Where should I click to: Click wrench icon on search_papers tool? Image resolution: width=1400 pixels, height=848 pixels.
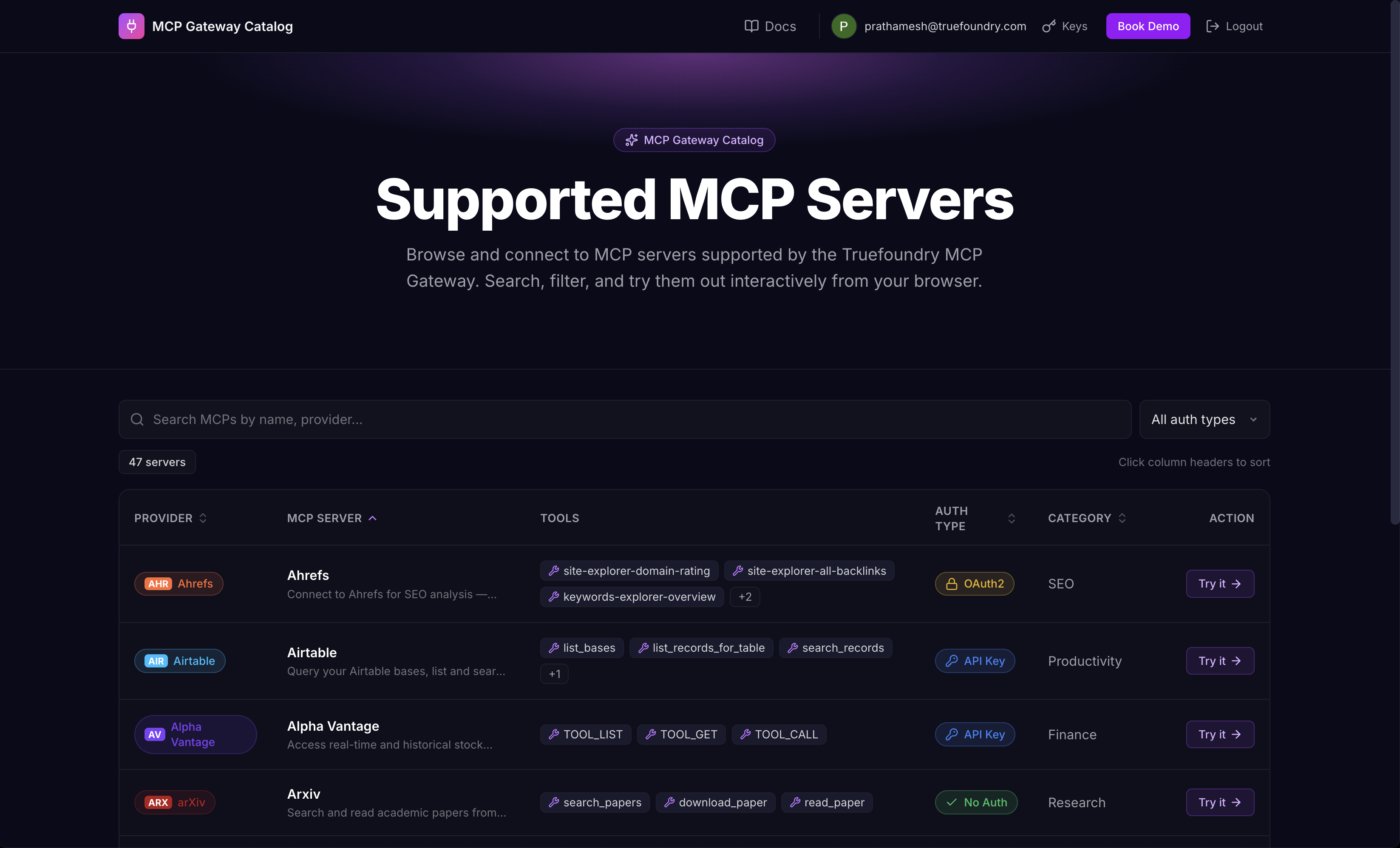pyautogui.click(x=554, y=803)
